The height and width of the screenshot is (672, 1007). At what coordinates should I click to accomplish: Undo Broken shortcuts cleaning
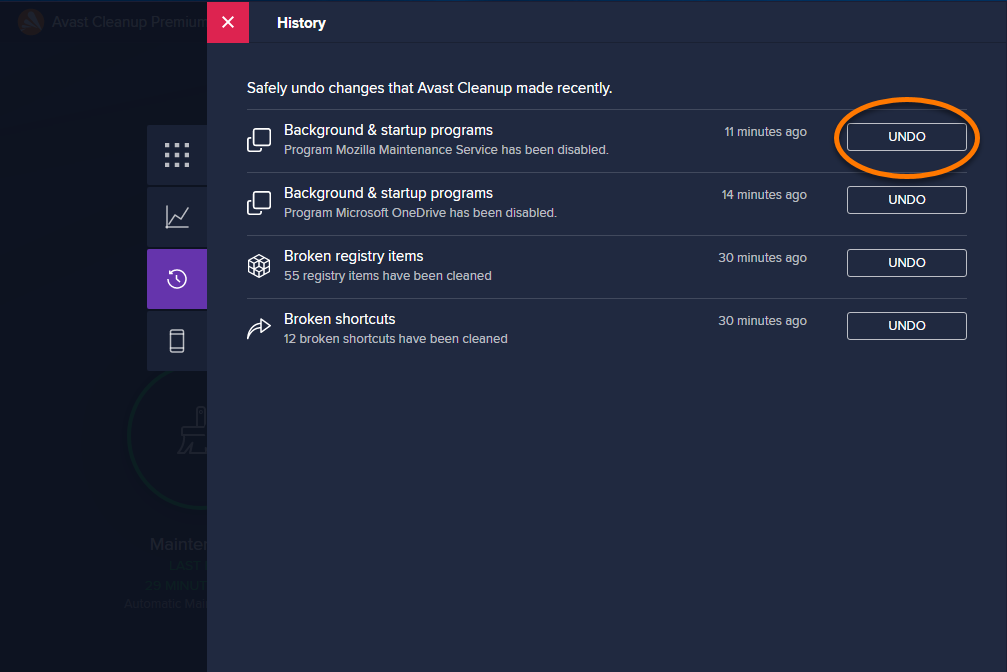[x=906, y=326]
